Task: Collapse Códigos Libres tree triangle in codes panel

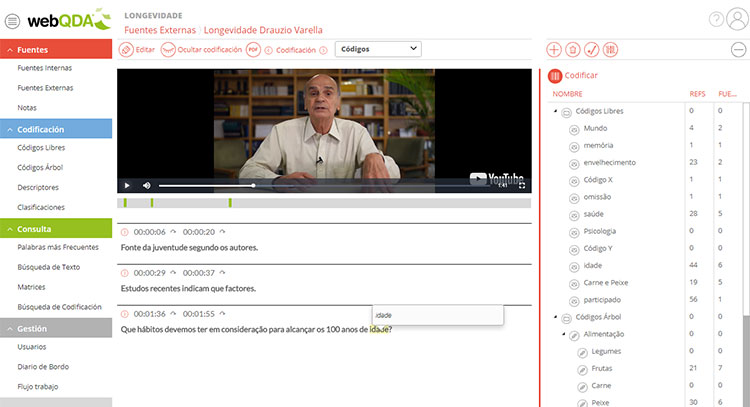Action: coord(555,111)
